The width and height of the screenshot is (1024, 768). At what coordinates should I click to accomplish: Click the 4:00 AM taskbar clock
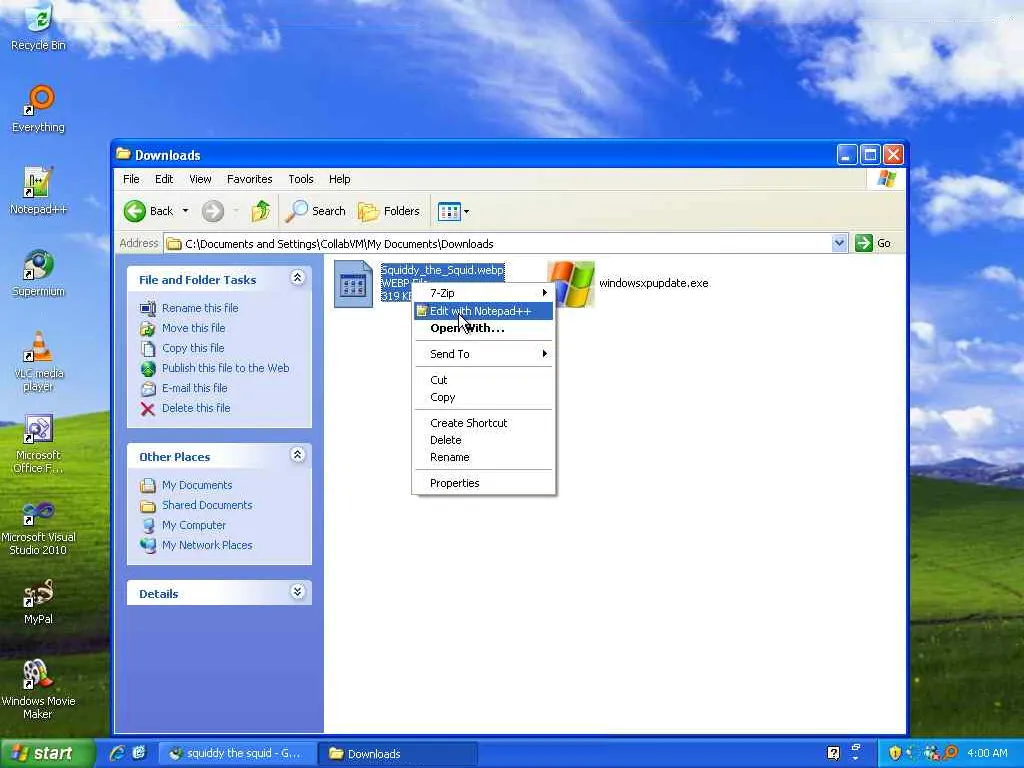tap(987, 753)
